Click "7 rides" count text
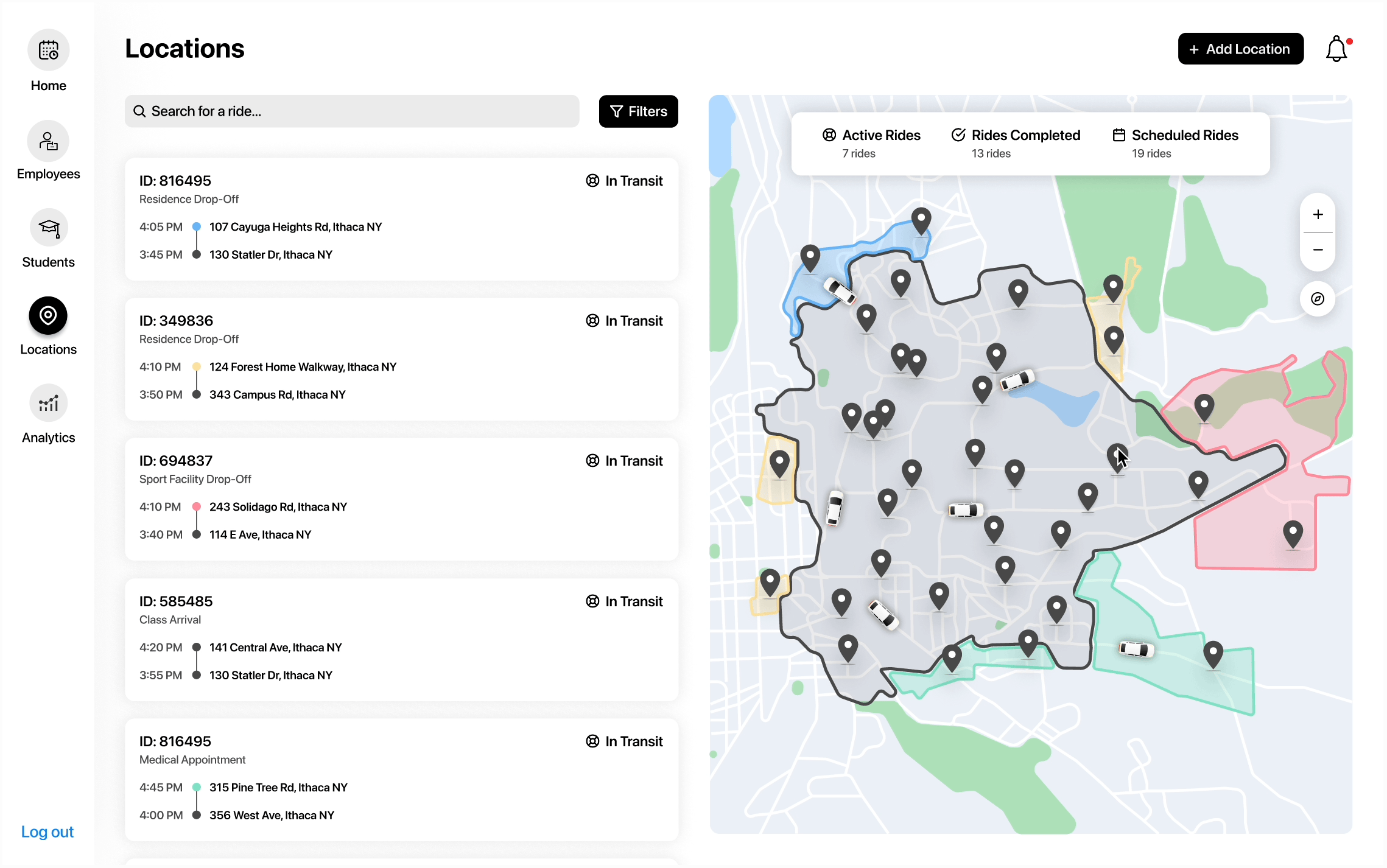 point(859,153)
